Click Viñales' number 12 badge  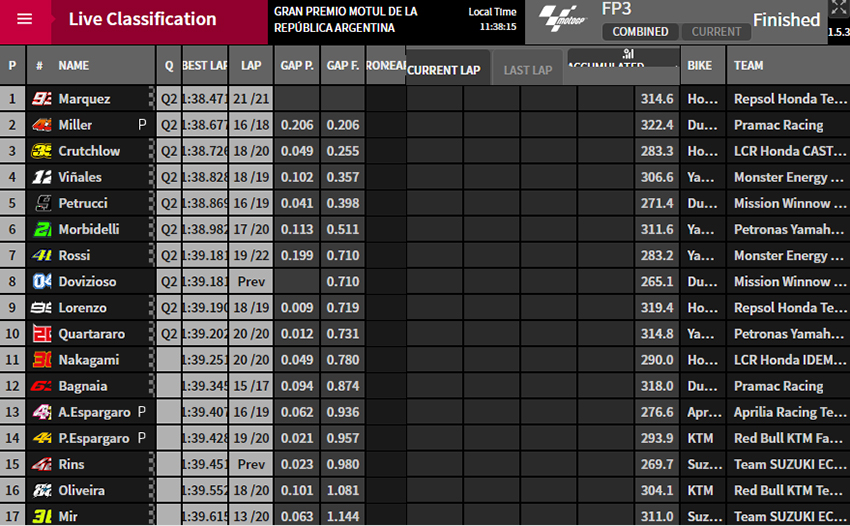pyautogui.click(x=42, y=178)
